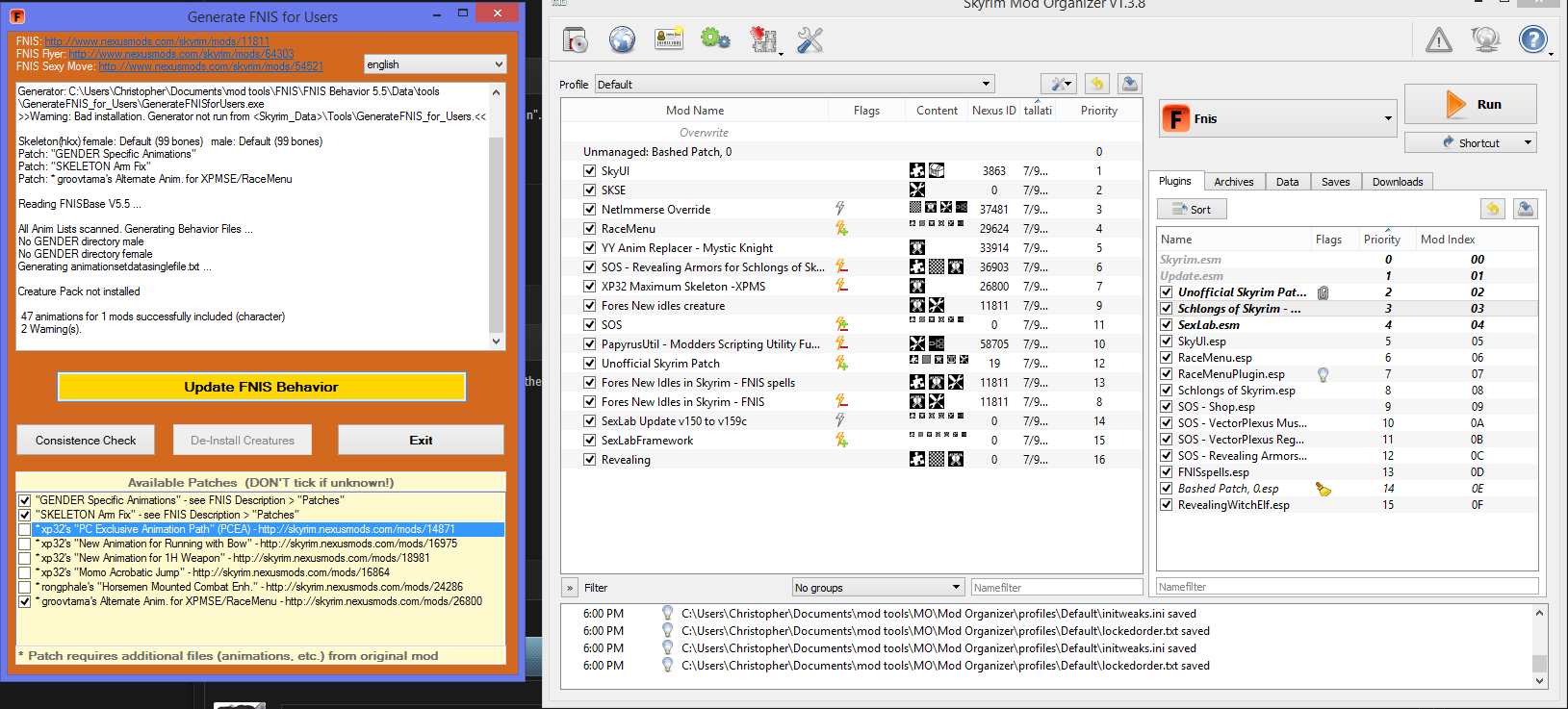Click the Consistence Check button
Screen dimensions: 1568x709
[x=86, y=440]
